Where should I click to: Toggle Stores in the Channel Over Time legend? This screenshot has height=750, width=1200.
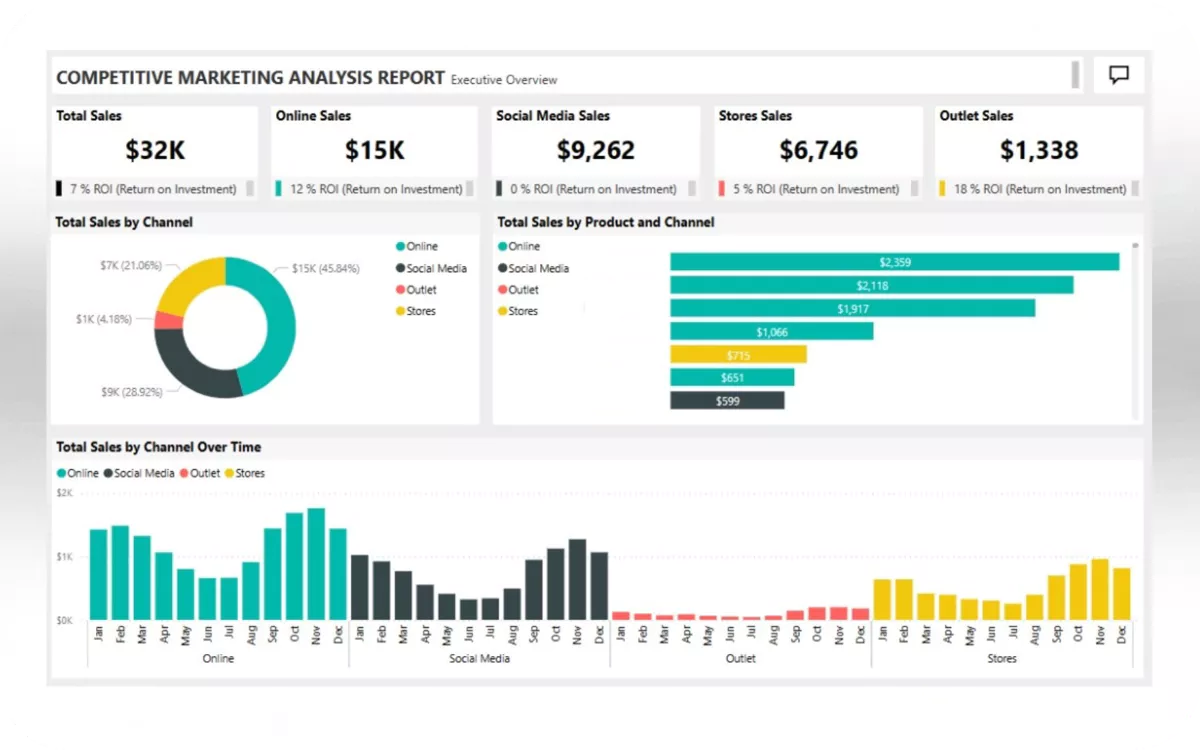tap(249, 473)
